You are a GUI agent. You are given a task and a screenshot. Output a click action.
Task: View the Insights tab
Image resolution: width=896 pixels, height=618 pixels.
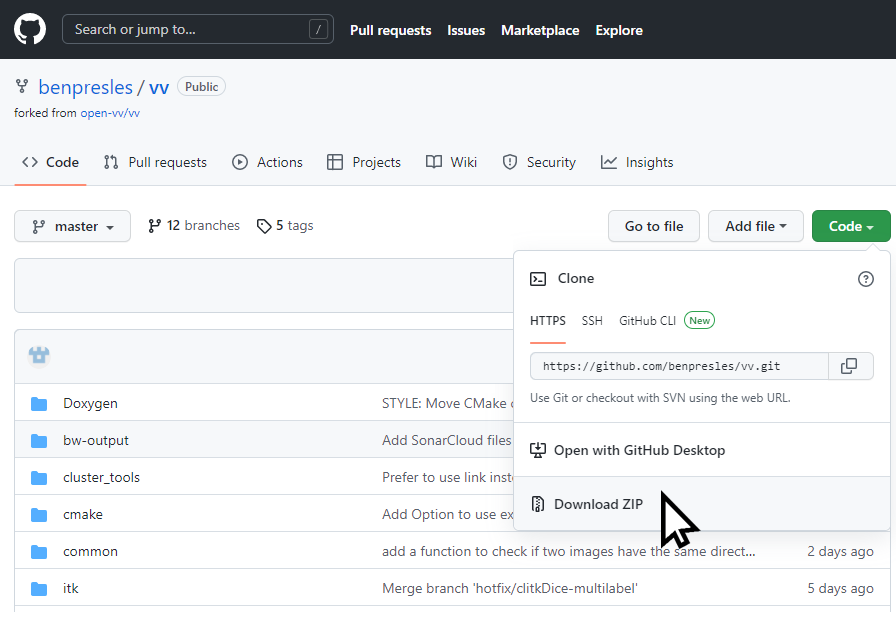click(637, 162)
